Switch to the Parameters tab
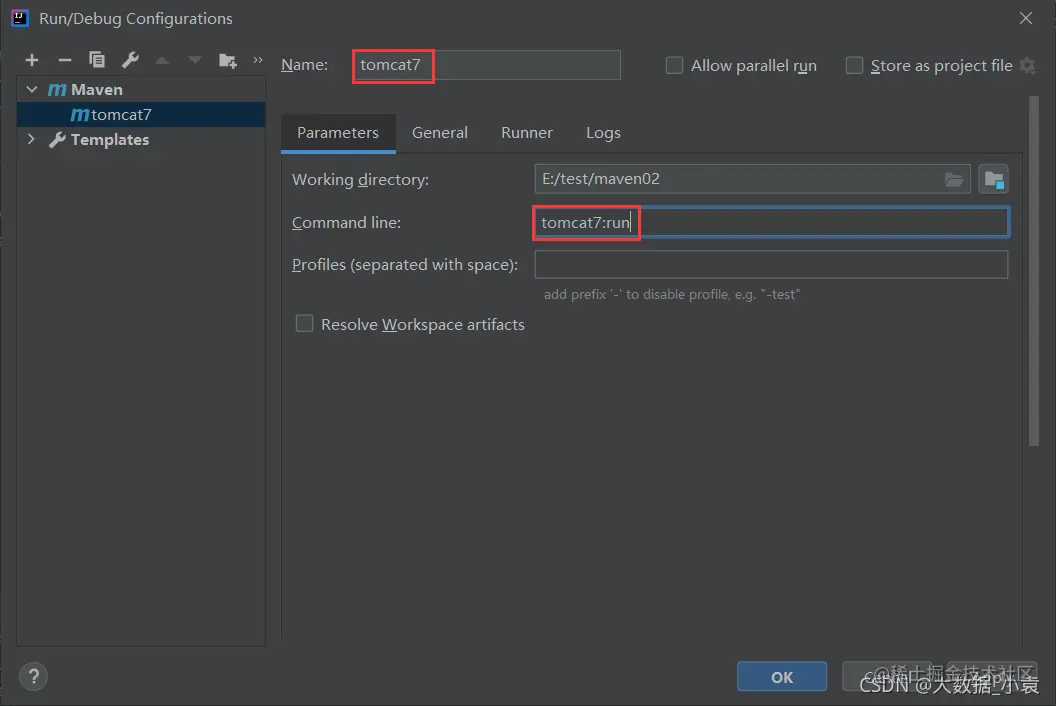The width and height of the screenshot is (1056, 706). [338, 133]
